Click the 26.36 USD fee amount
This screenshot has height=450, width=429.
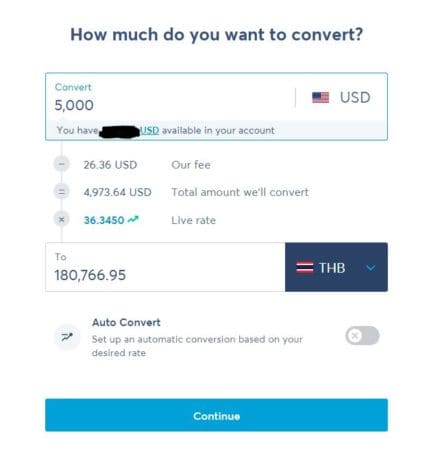coord(110,165)
